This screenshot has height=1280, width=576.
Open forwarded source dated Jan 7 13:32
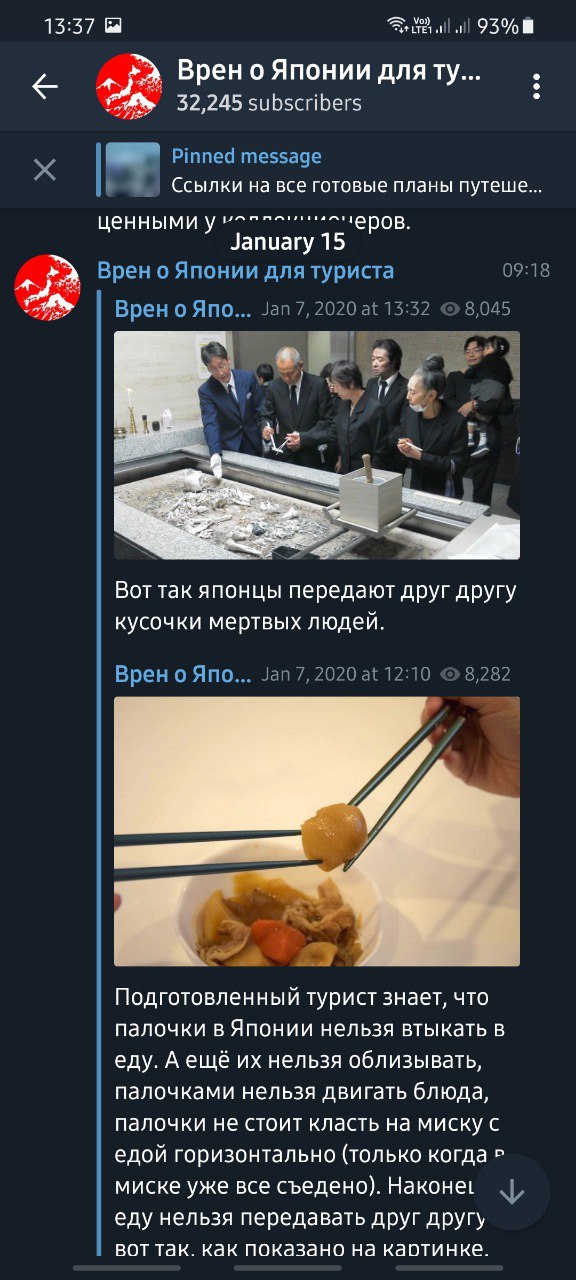[183, 309]
